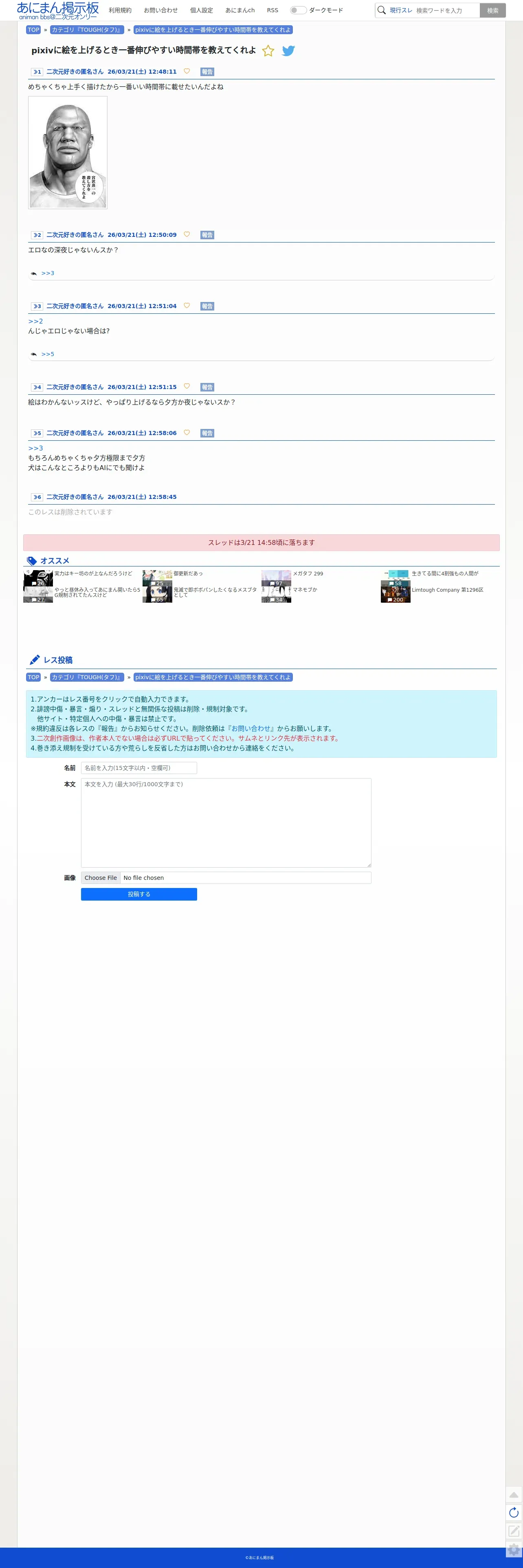The image size is (523, 1568).
Task: Open RSS link in top navigation
Action: pos(272,10)
